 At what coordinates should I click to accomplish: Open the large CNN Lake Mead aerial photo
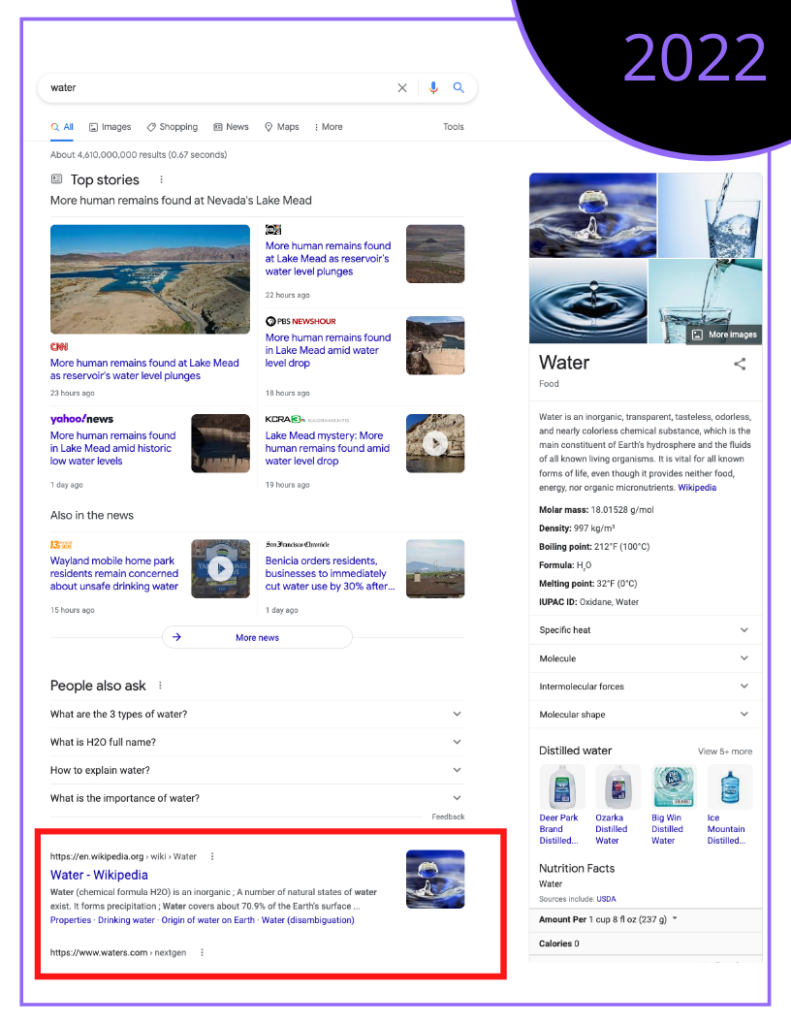(x=150, y=280)
